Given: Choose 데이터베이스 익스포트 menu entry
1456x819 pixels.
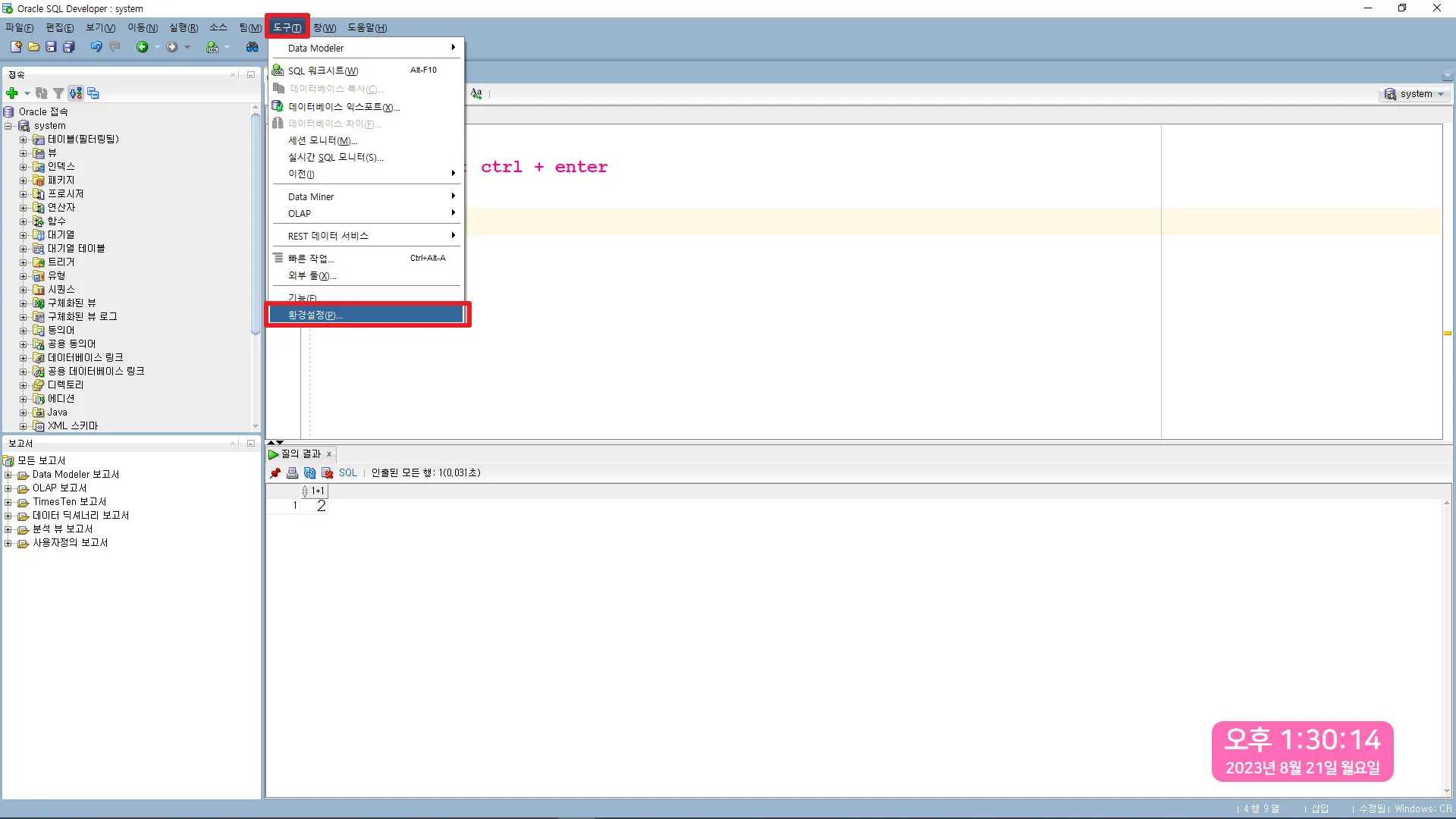Looking at the screenshot, I should (344, 107).
